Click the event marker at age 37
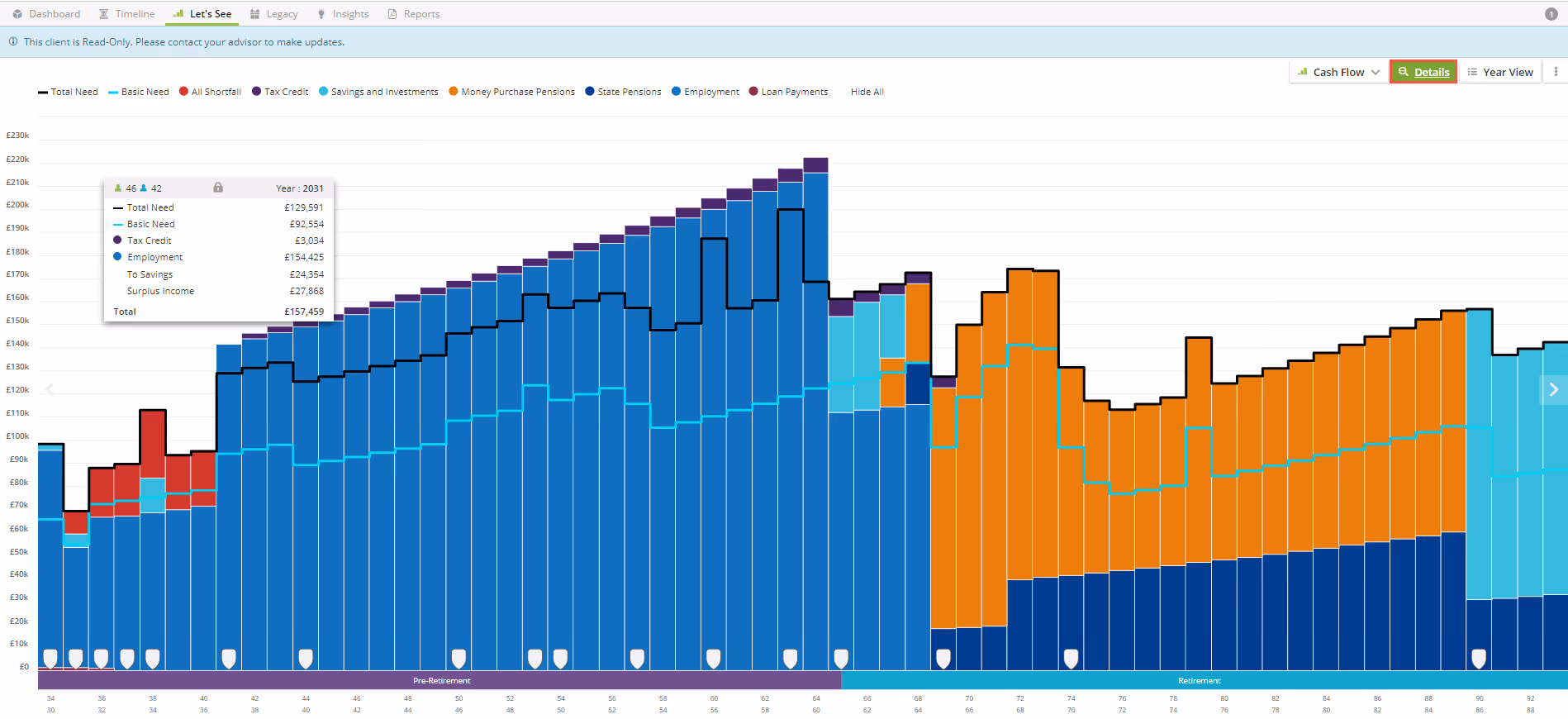Screen dimensions: 1568x719 [x=127, y=658]
